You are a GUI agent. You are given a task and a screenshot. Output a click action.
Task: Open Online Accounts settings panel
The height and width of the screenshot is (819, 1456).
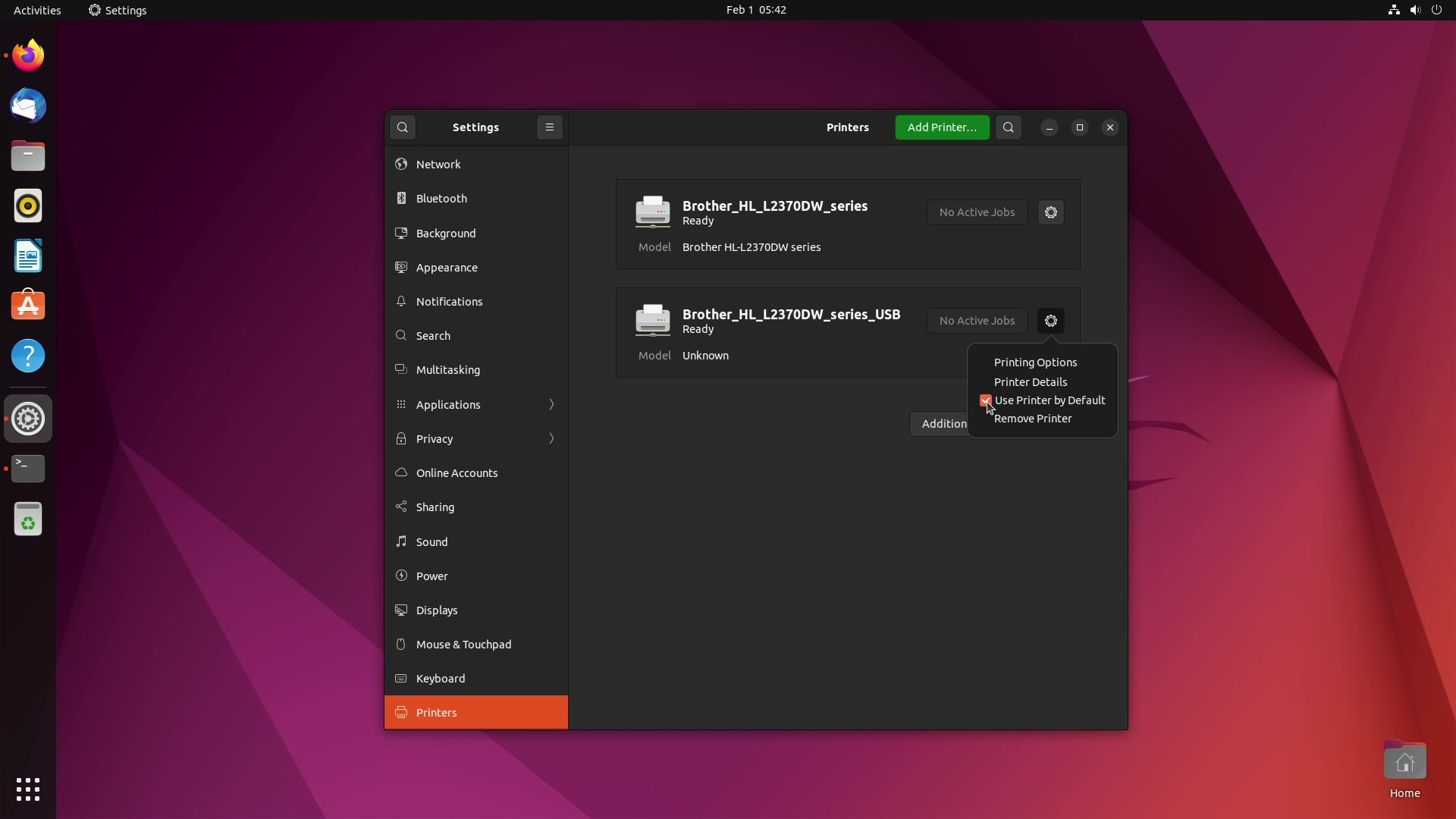476,473
